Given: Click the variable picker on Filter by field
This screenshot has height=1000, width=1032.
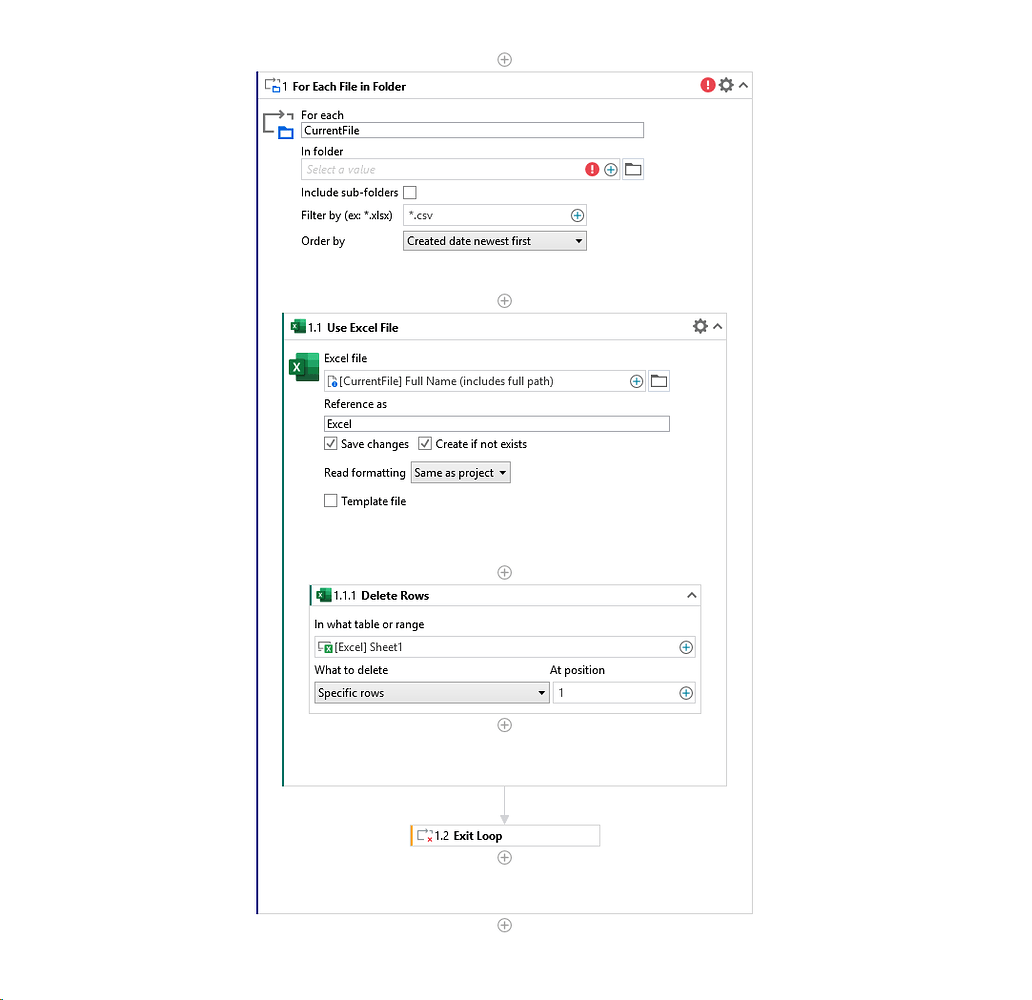Looking at the screenshot, I should point(578,215).
